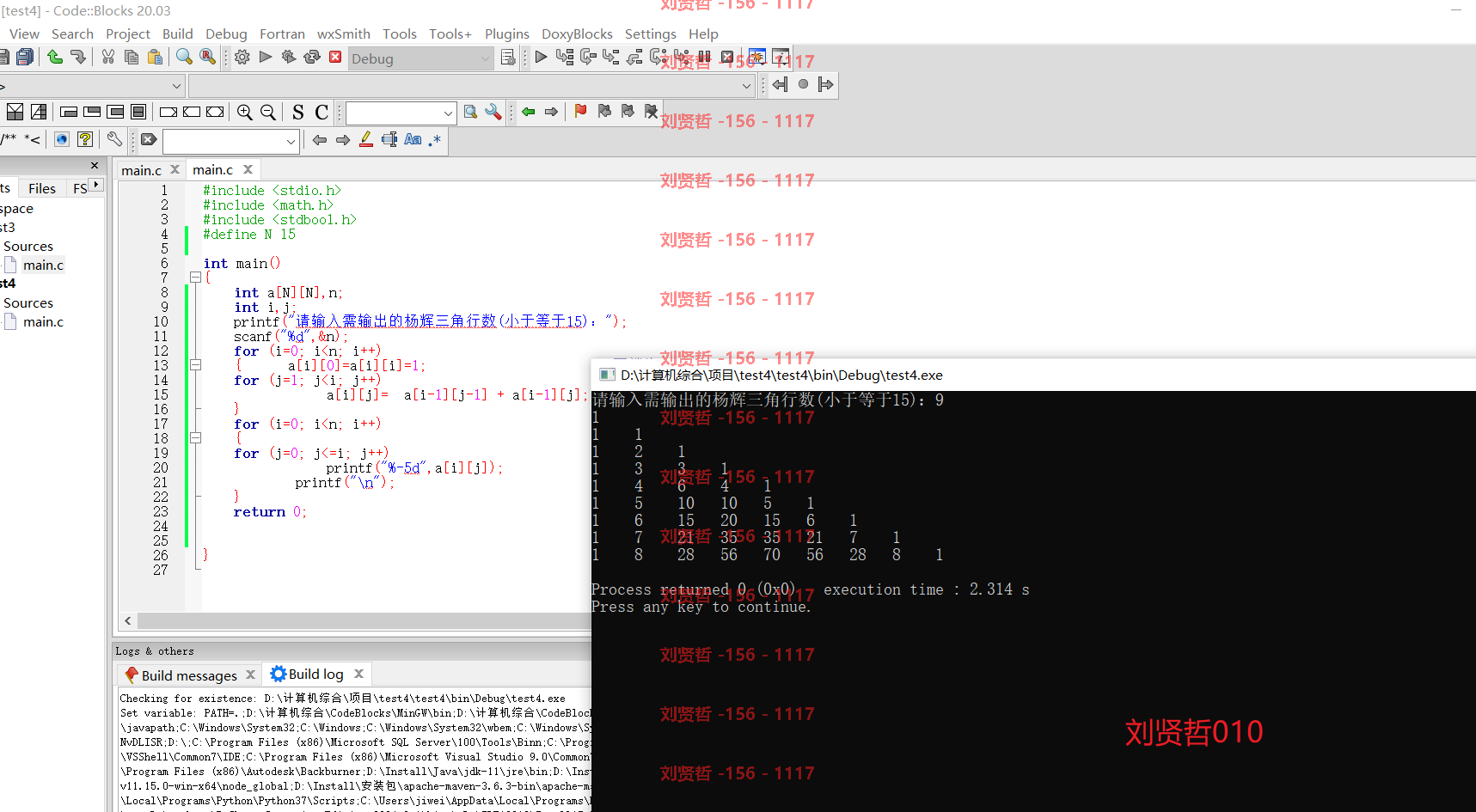The height and width of the screenshot is (812, 1476).
Task: Open the build target Debug dropdown
Action: coord(420,58)
